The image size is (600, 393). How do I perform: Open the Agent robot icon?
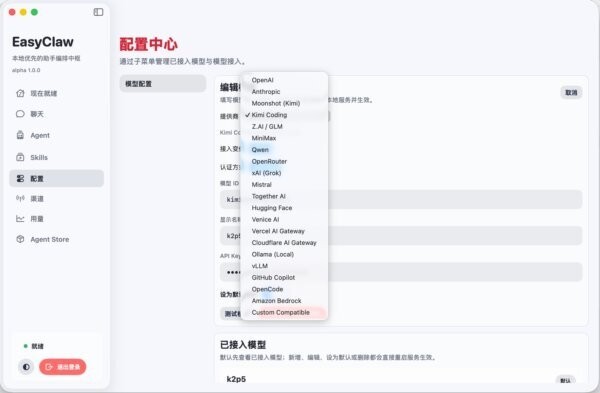[20, 135]
